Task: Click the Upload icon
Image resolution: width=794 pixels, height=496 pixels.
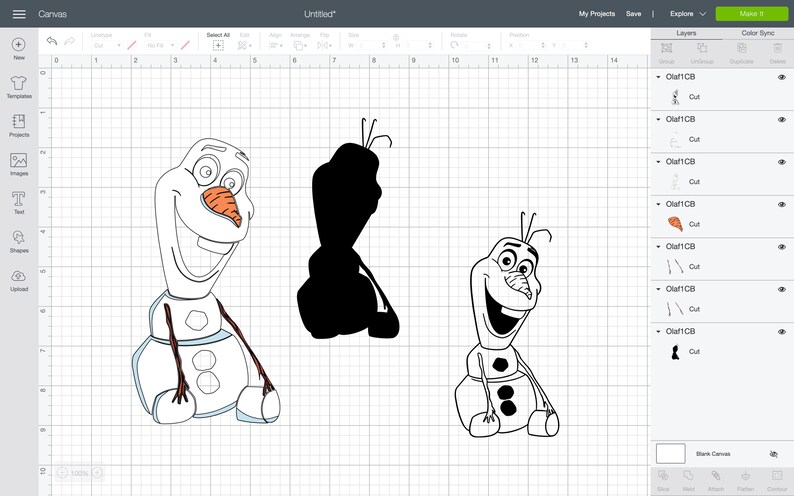Action: (x=19, y=276)
